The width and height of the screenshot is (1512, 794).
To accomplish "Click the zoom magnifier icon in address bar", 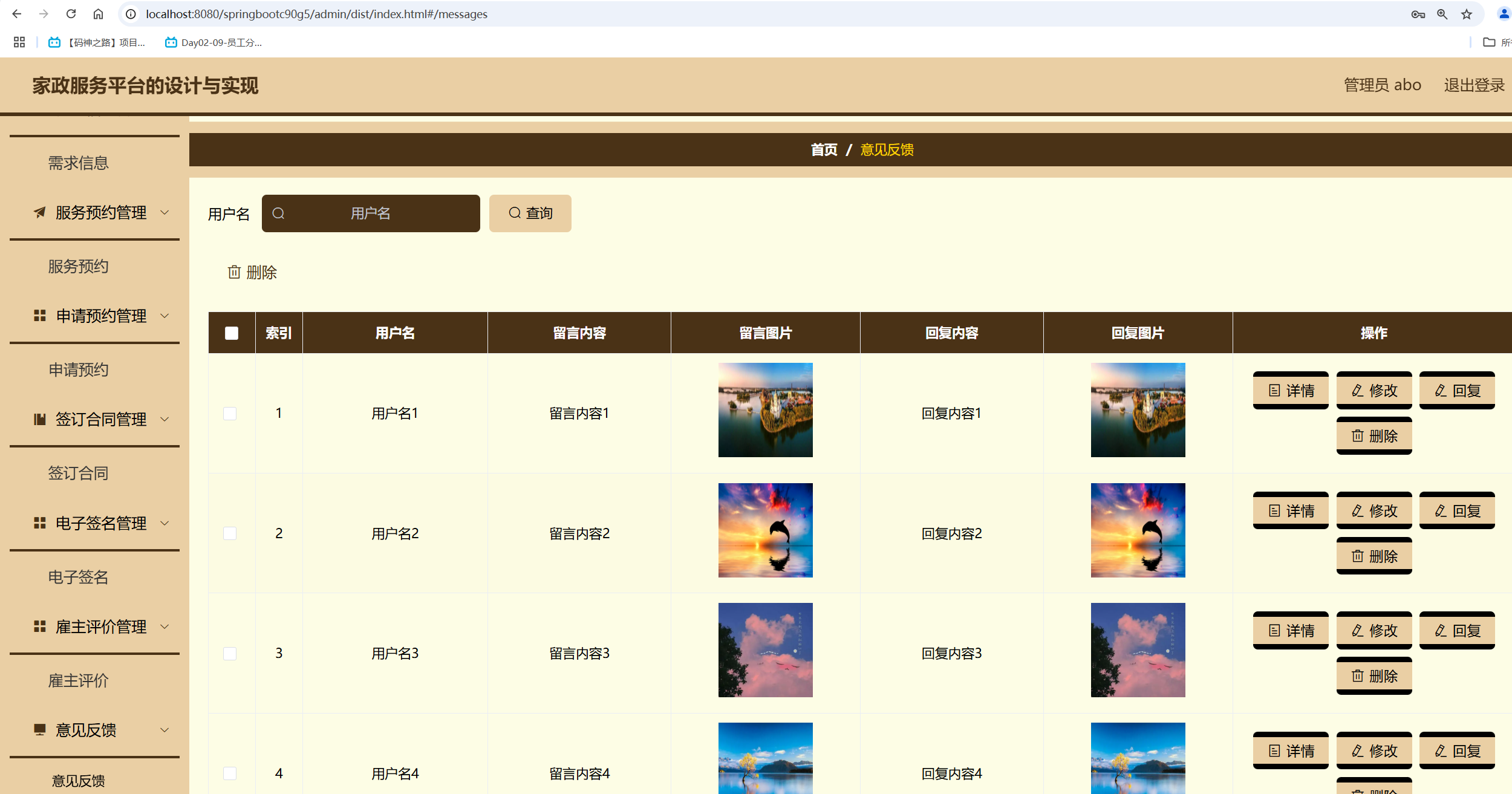I will point(1442,15).
